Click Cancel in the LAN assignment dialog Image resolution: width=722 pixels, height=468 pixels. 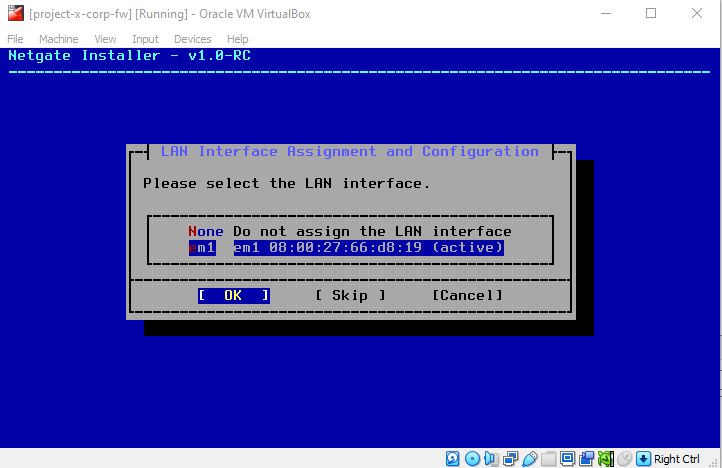pyautogui.click(x=467, y=295)
